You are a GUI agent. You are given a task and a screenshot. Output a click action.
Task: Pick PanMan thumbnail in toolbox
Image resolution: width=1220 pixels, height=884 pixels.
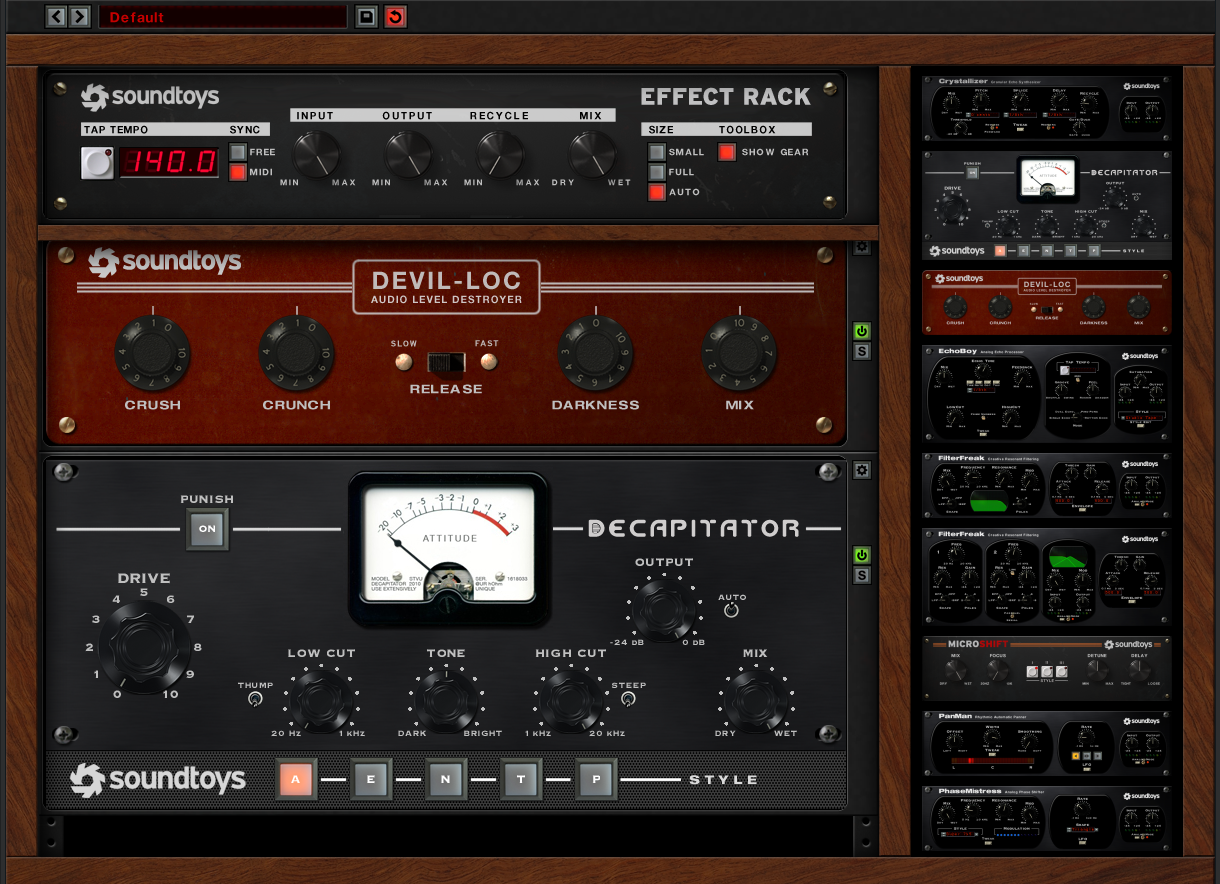point(1046,744)
